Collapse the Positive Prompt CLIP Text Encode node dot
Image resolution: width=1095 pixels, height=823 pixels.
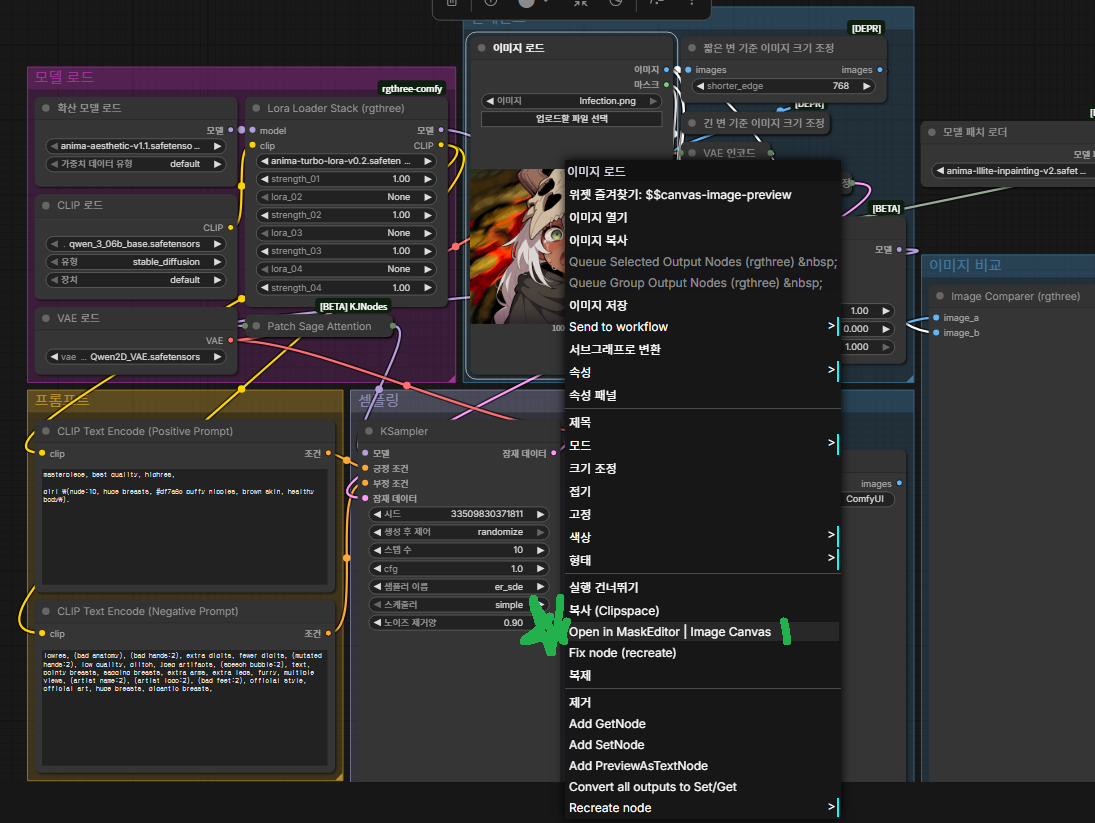coord(46,431)
